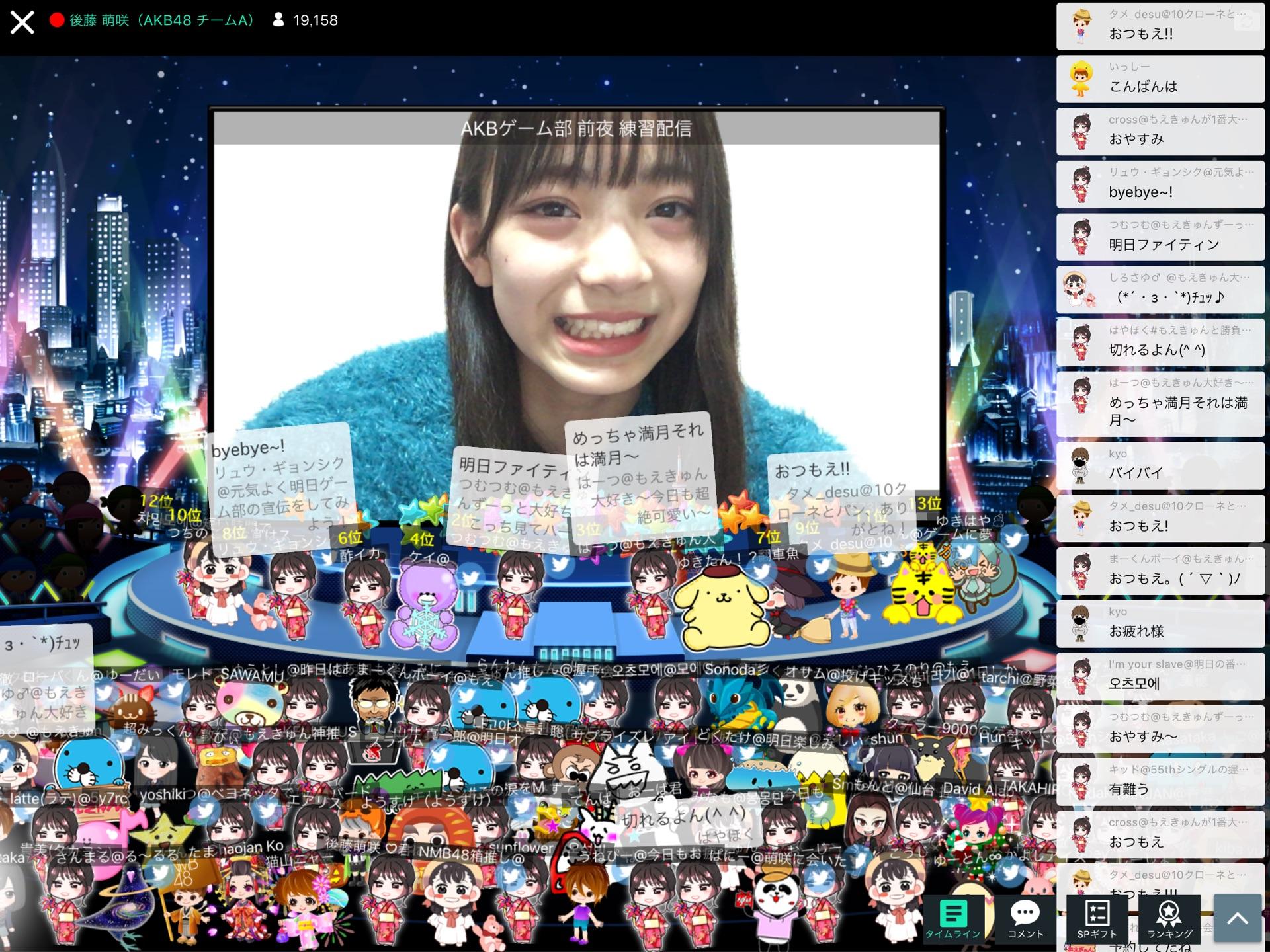Expand the panel with the up chevron

tap(1237, 918)
